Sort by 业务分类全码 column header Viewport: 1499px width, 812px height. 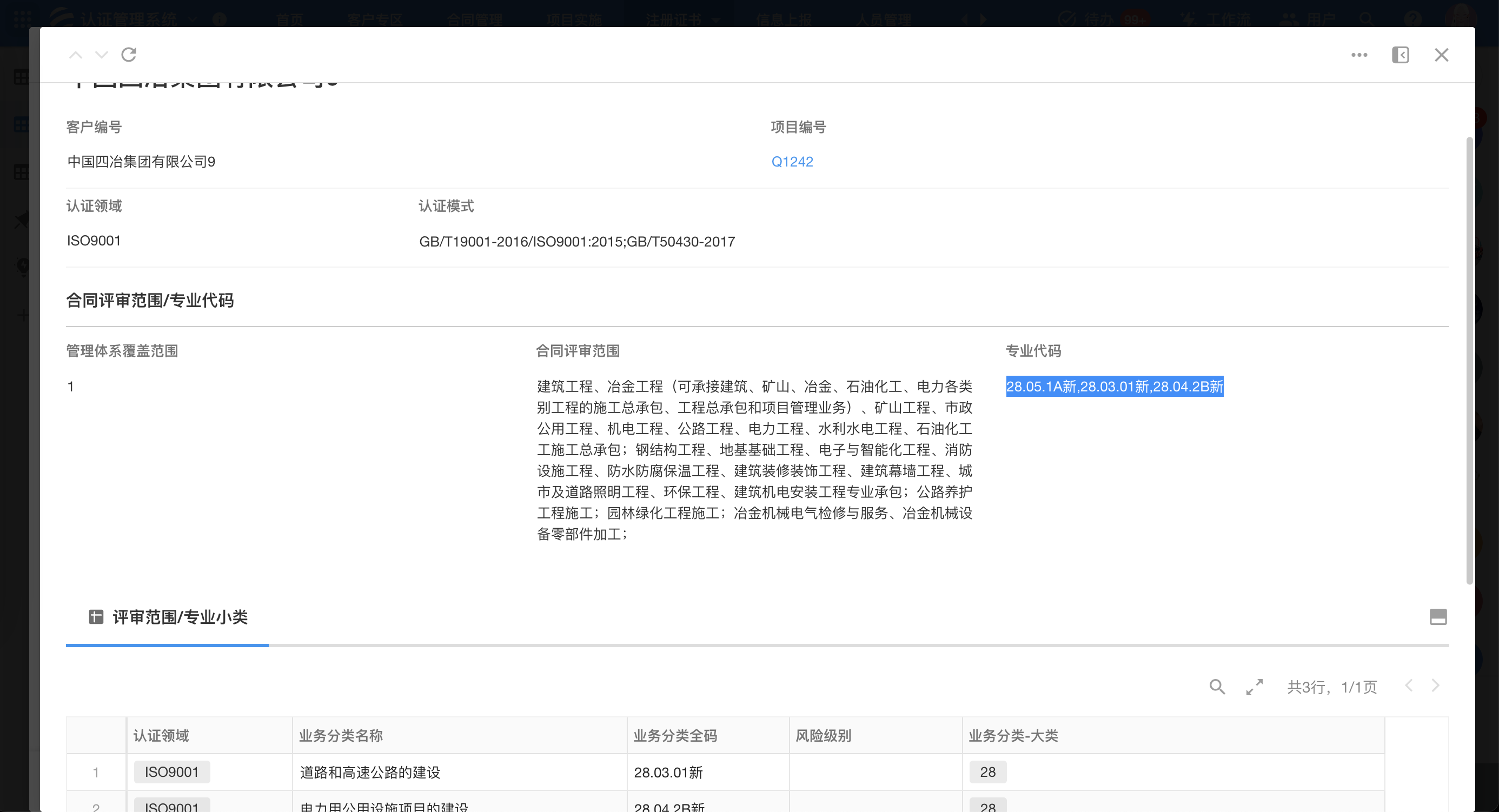675,736
